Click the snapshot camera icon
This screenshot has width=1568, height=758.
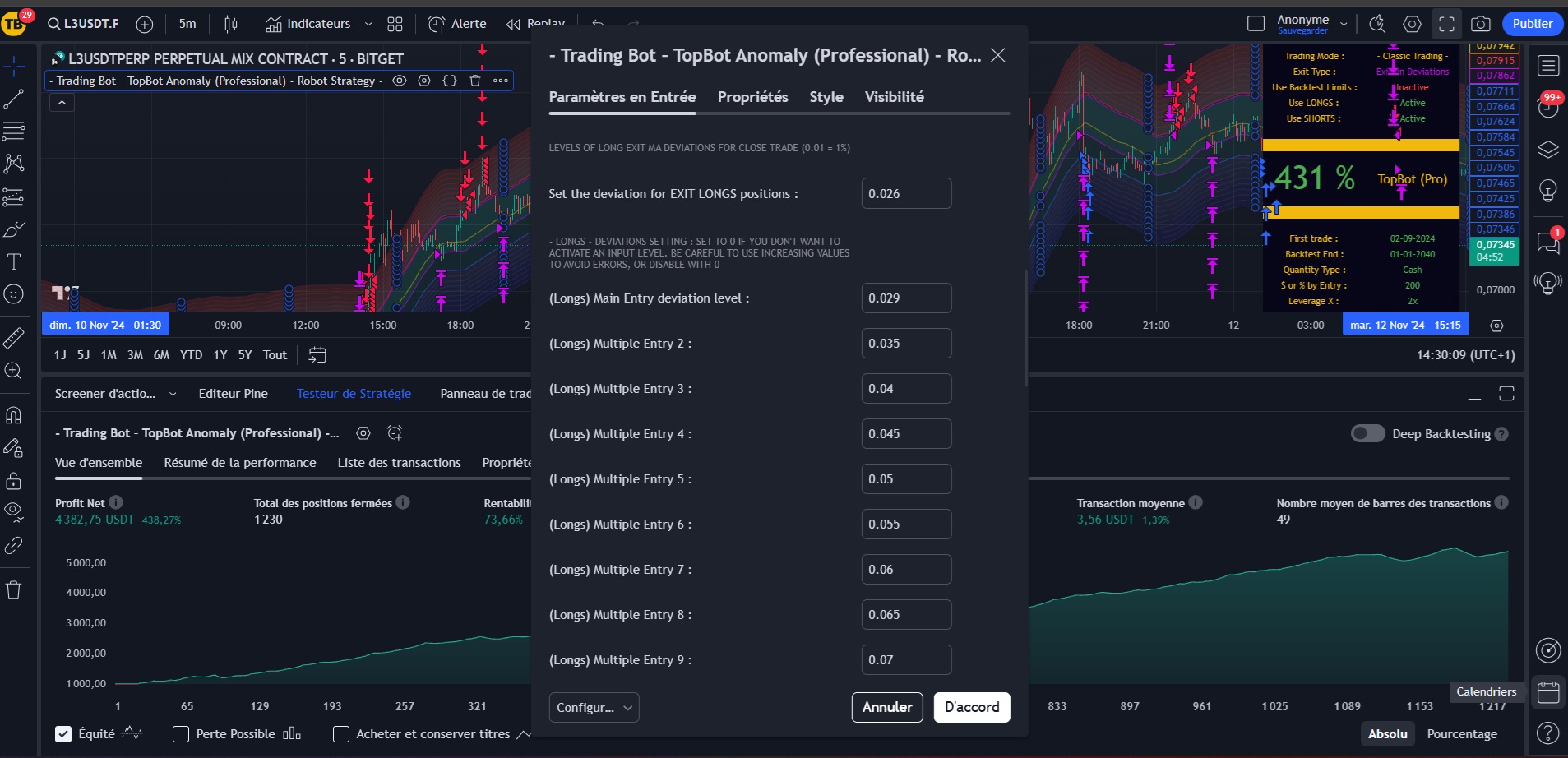point(1480,24)
